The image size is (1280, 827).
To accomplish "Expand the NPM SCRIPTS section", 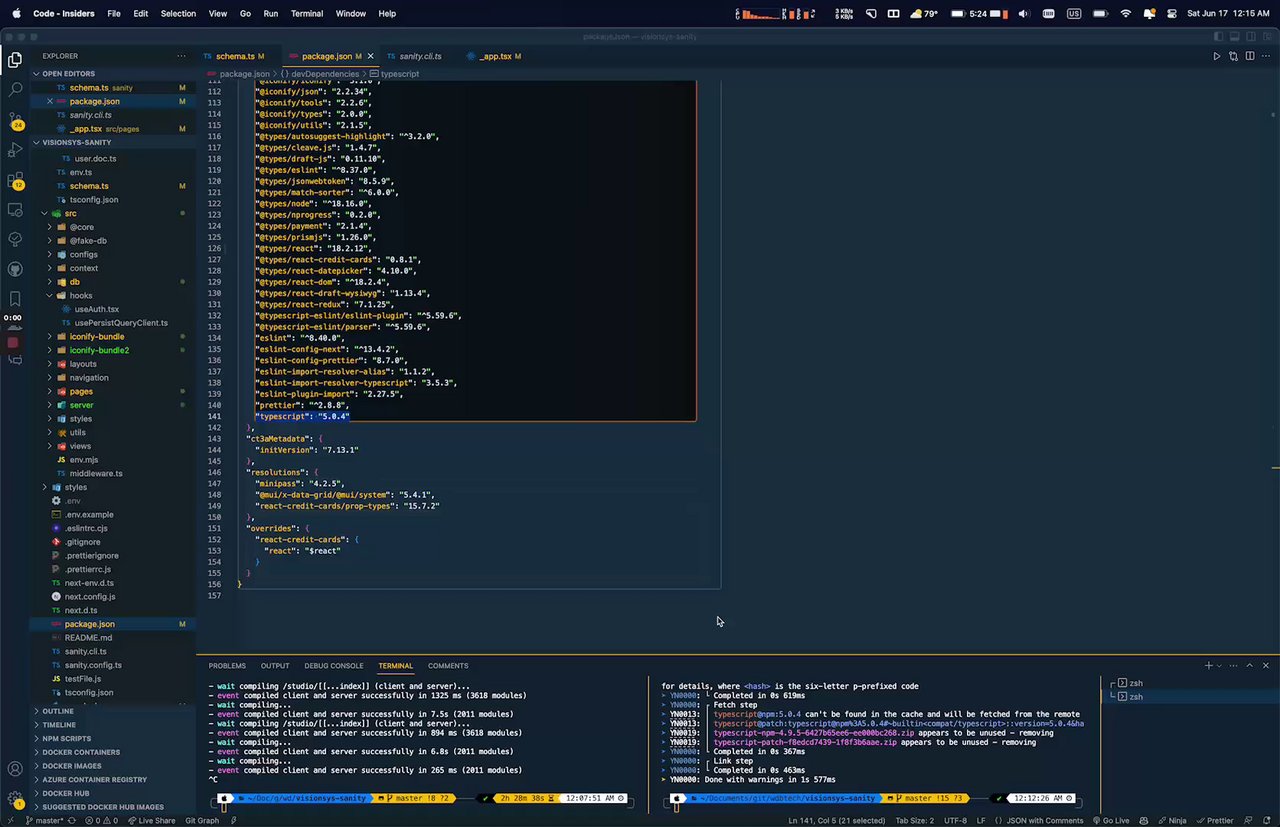I will [x=66, y=738].
